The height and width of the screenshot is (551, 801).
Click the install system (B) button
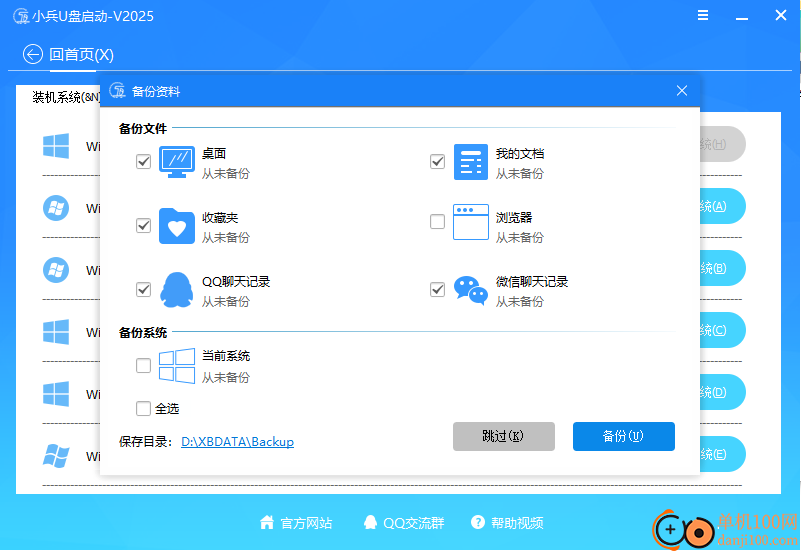pyautogui.click(x=722, y=268)
